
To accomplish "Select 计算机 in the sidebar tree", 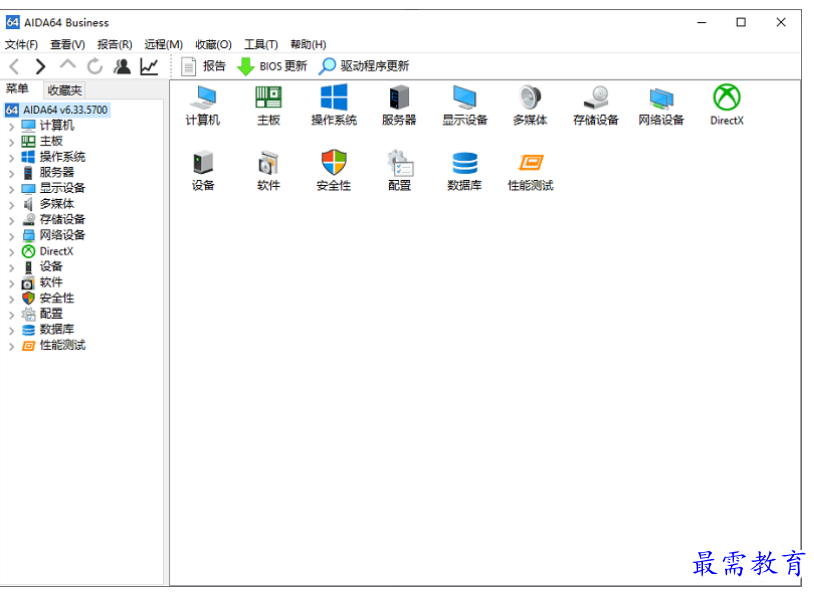I will [57, 126].
